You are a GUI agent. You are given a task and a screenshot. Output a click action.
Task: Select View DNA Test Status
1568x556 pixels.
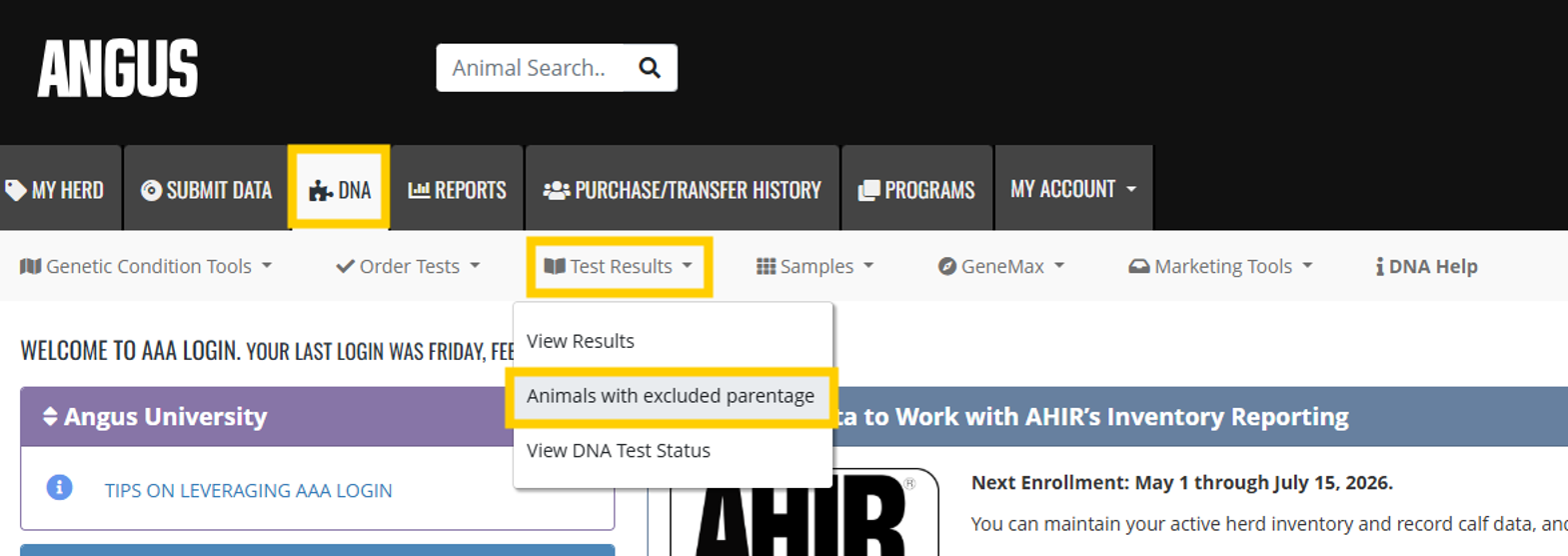pyautogui.click(x=619, y=451)
